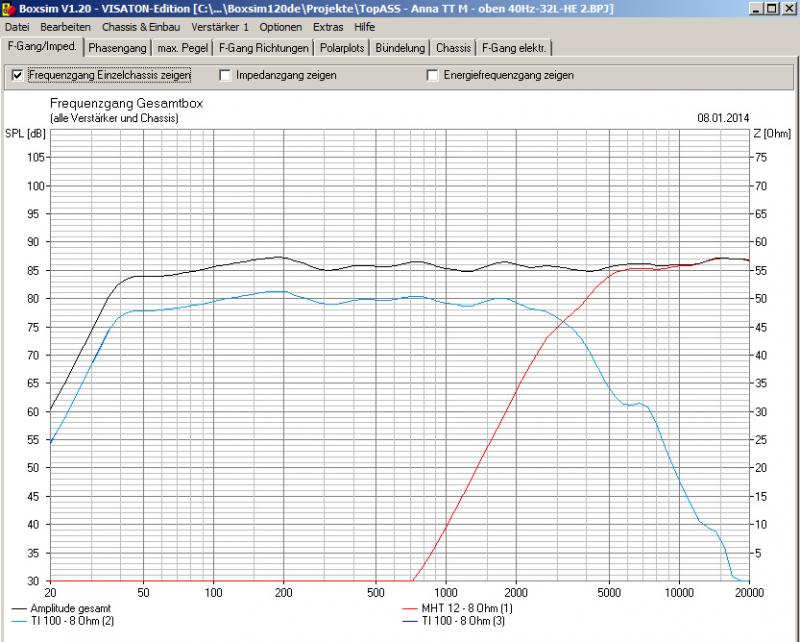This screenshot has width=800, height=642.
Task: Uncheck Frequenzgang Einzelchassis zeigen
Action: (x=16, y=75)
